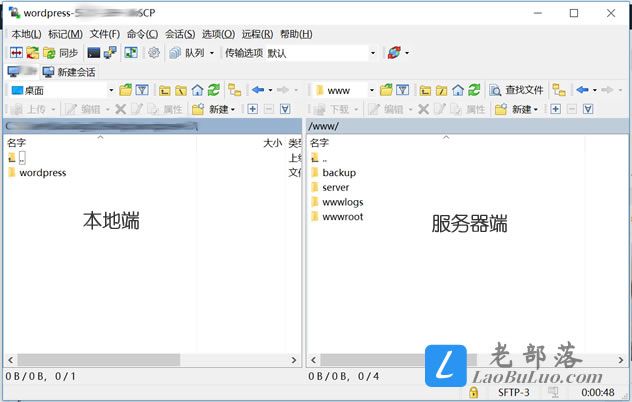The height and width of the screenshot is (402, 632).
Task: Go to local root directory icon
Action: click(x=181, y=90)
